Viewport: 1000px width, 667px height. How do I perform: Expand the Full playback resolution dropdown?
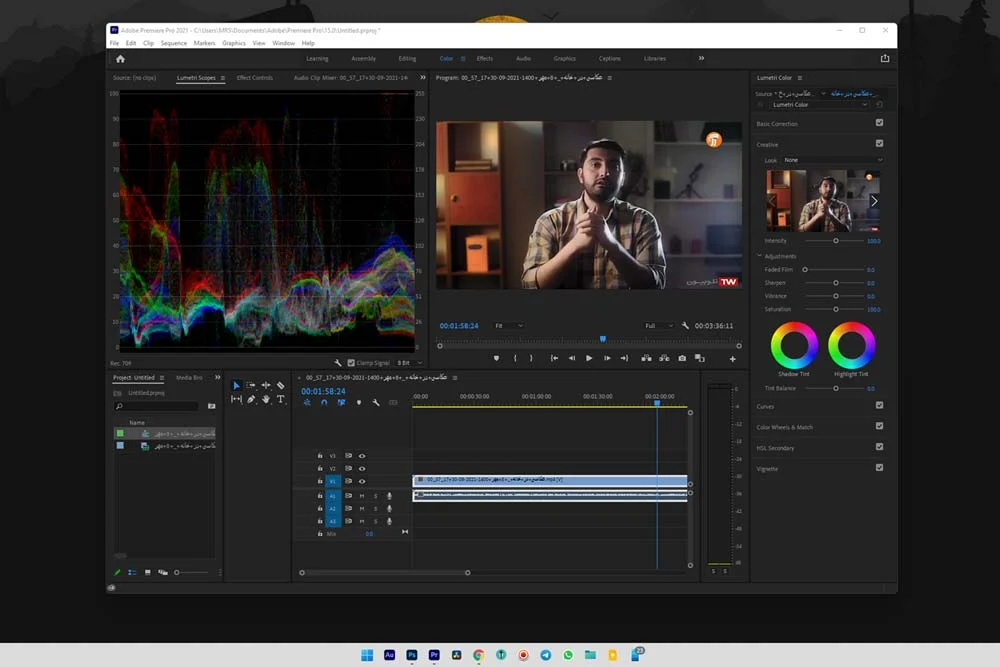click(659, 326)
